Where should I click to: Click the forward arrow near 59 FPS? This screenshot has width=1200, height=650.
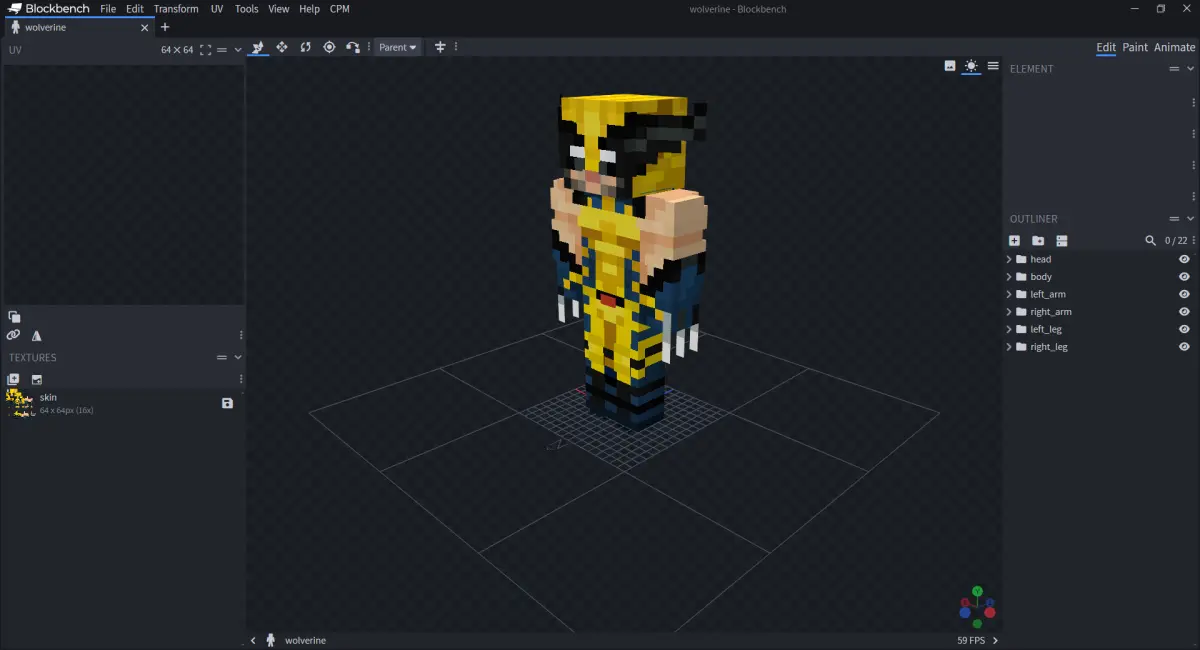(995, 640)
